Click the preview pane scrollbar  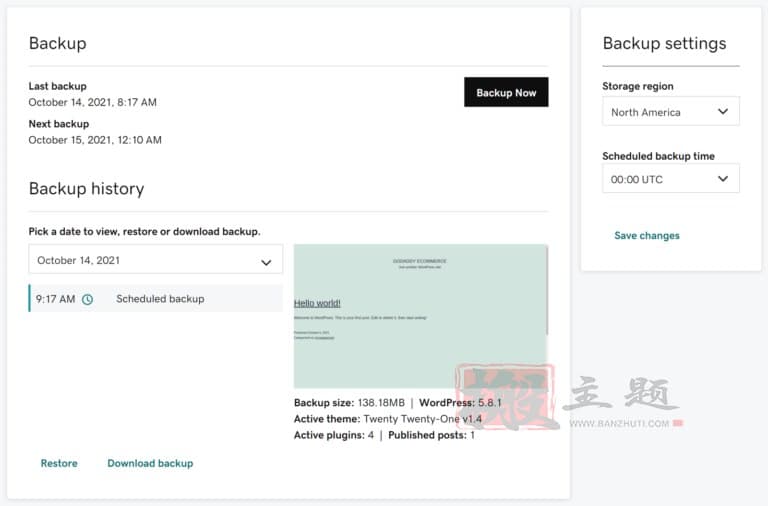[x=547, y=291]
